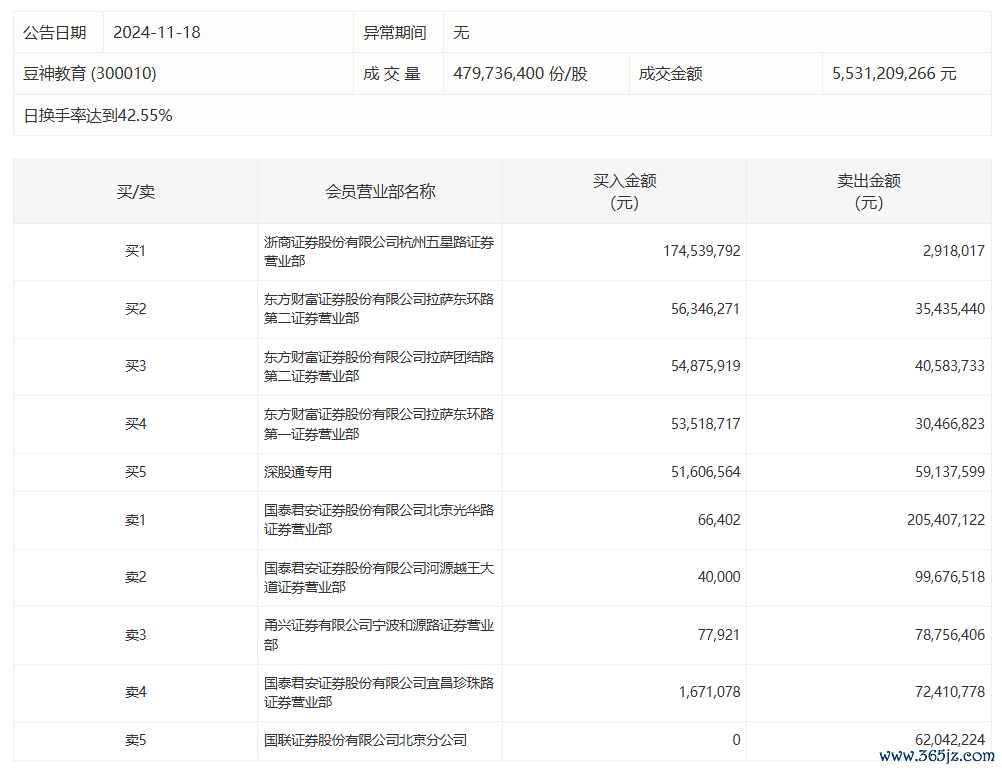The image size is (1002, 771).
Task: Select buy amount 77,921
Action: pos(719,636)
